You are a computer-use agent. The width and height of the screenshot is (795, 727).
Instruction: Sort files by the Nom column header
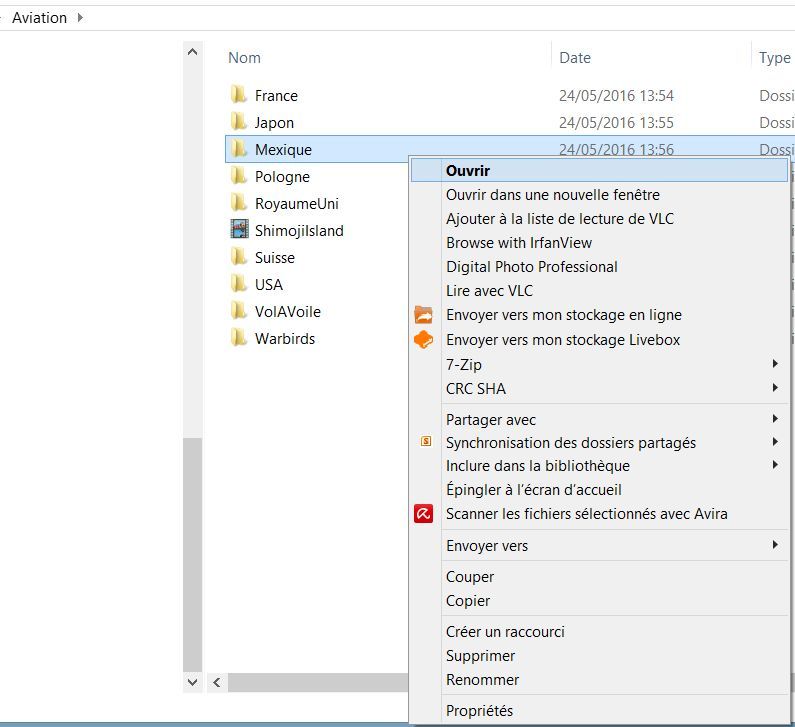244,58
